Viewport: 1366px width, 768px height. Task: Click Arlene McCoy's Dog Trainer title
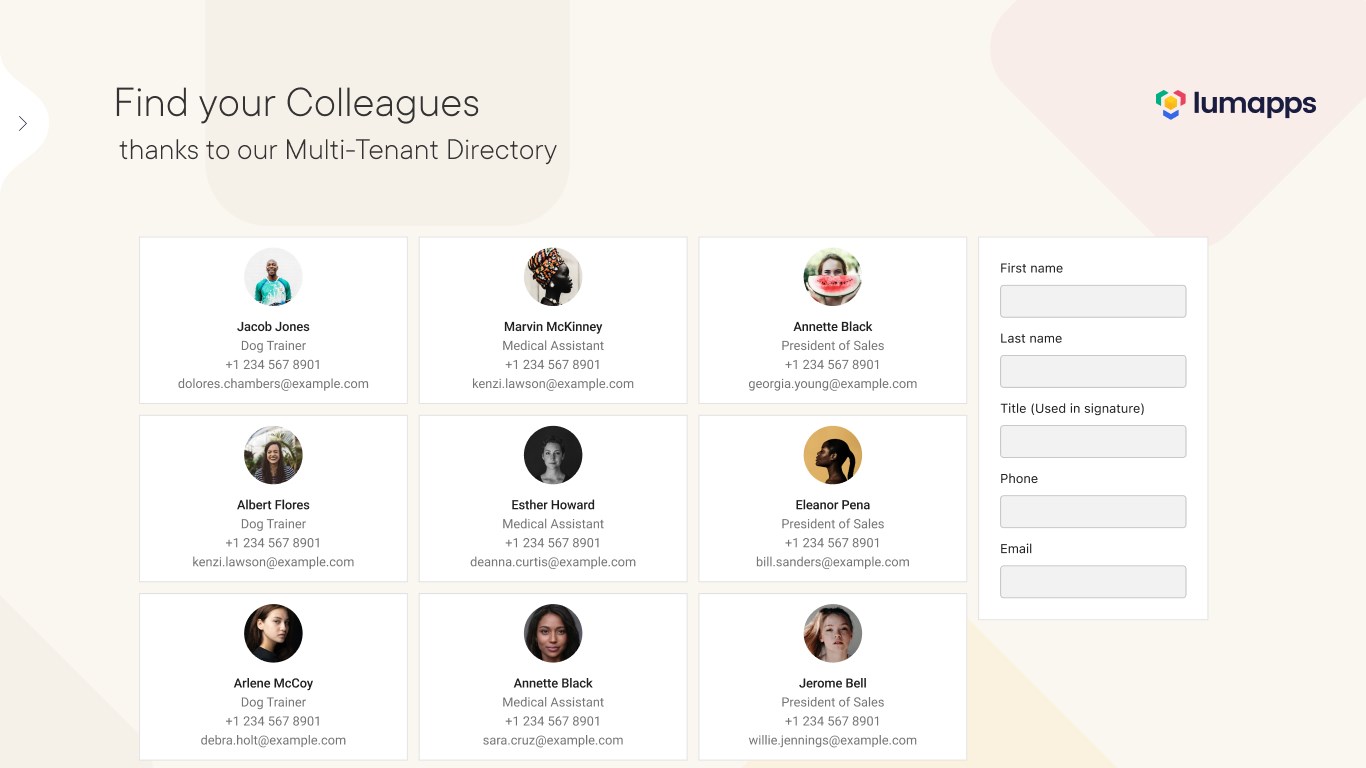click(x=273, y=702)
